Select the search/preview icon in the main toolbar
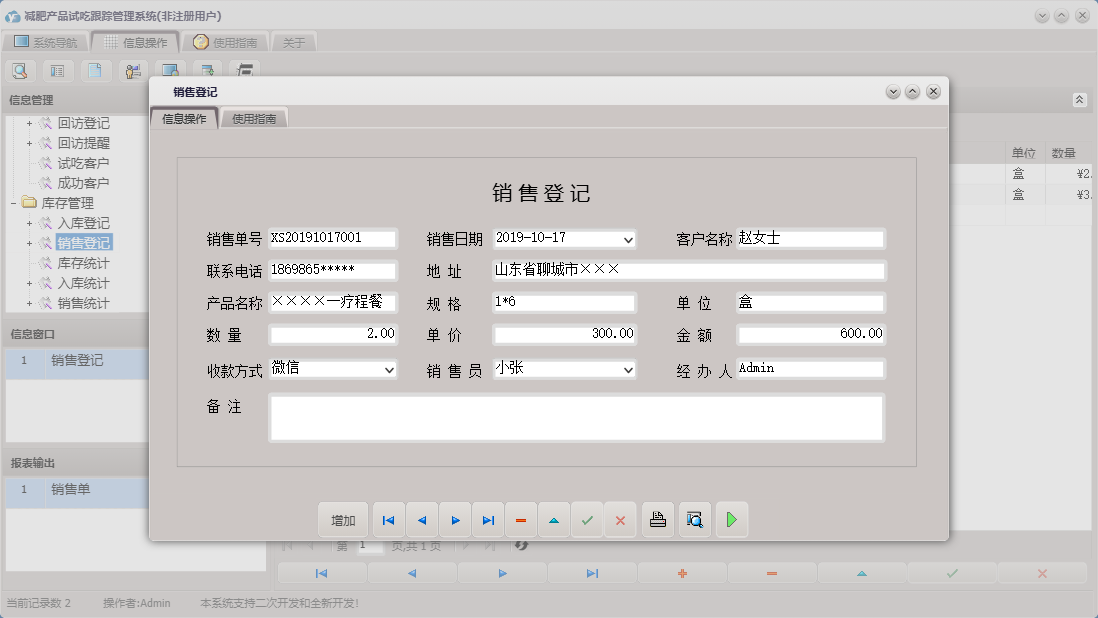The image size is (1098, 618). (x=20, y=70)
